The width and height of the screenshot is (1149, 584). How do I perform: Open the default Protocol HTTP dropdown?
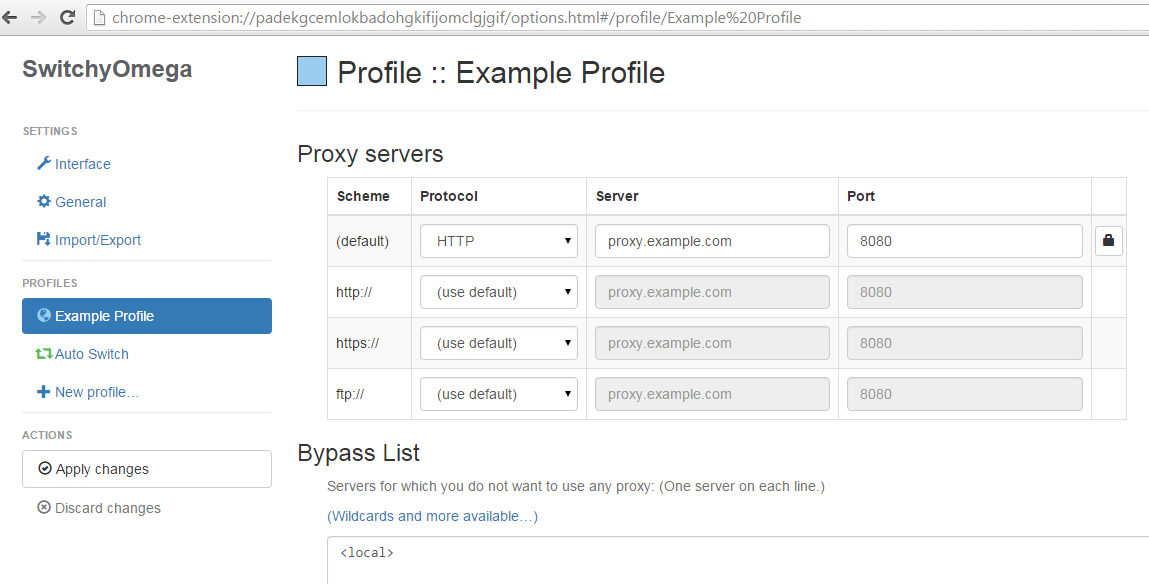tap(498, 241)
